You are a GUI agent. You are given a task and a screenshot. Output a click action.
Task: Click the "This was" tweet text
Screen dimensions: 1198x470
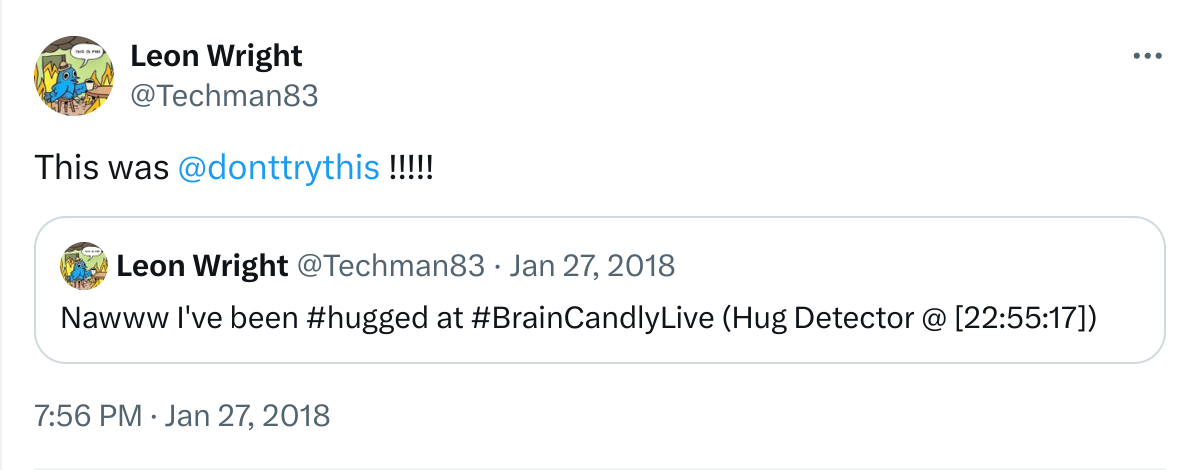102,167
